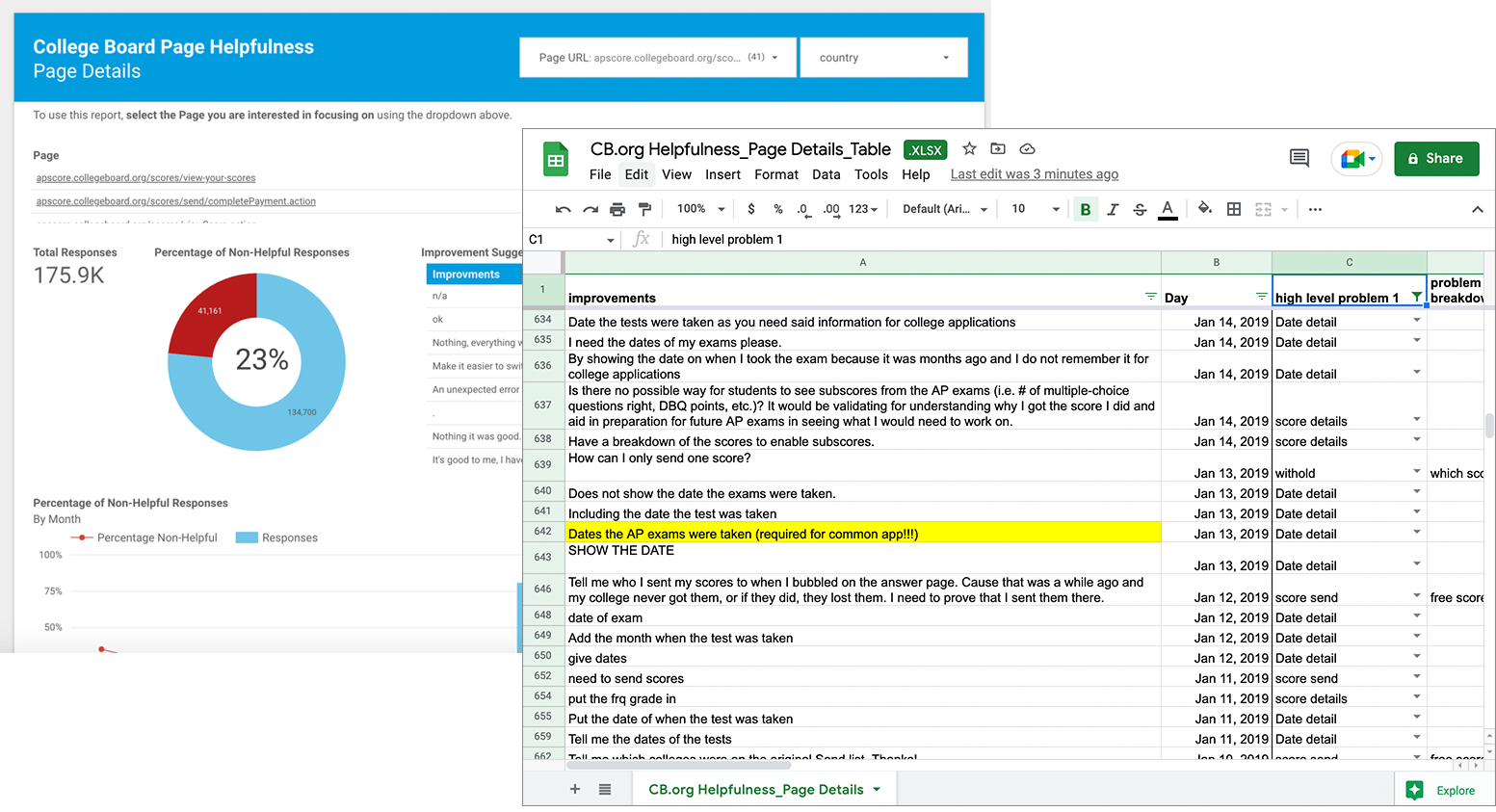
Task: Select row 637 header
Action: click(x=543, y=405)
